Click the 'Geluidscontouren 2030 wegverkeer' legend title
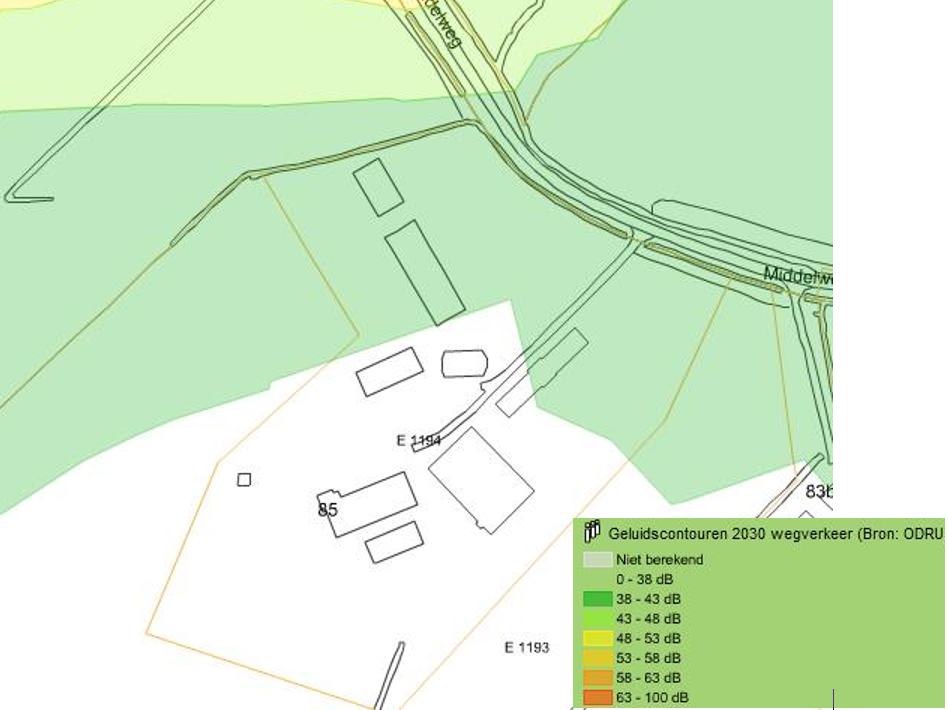The image size is (948, 710). tap(730, 534)
